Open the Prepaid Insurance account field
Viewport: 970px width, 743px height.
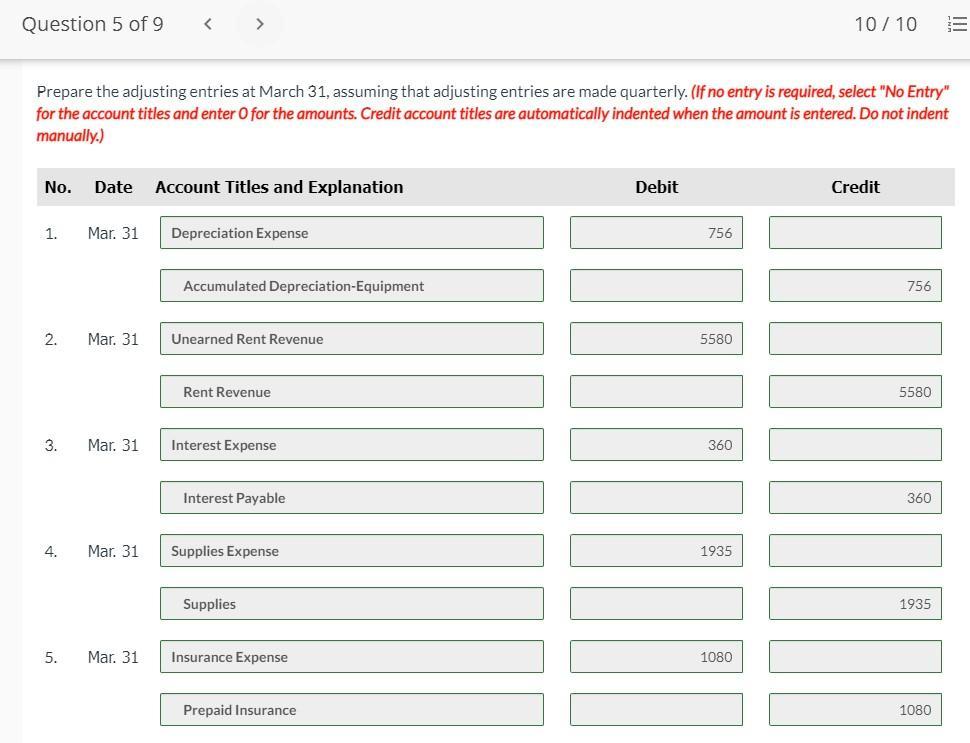[351, 710]
